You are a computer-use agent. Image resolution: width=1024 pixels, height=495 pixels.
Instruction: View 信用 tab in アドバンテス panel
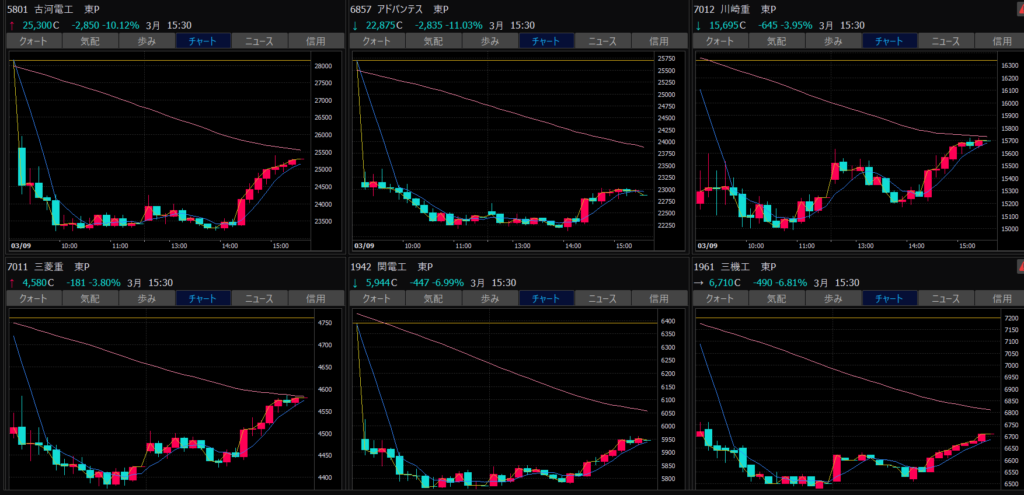[x=657, y=41]
